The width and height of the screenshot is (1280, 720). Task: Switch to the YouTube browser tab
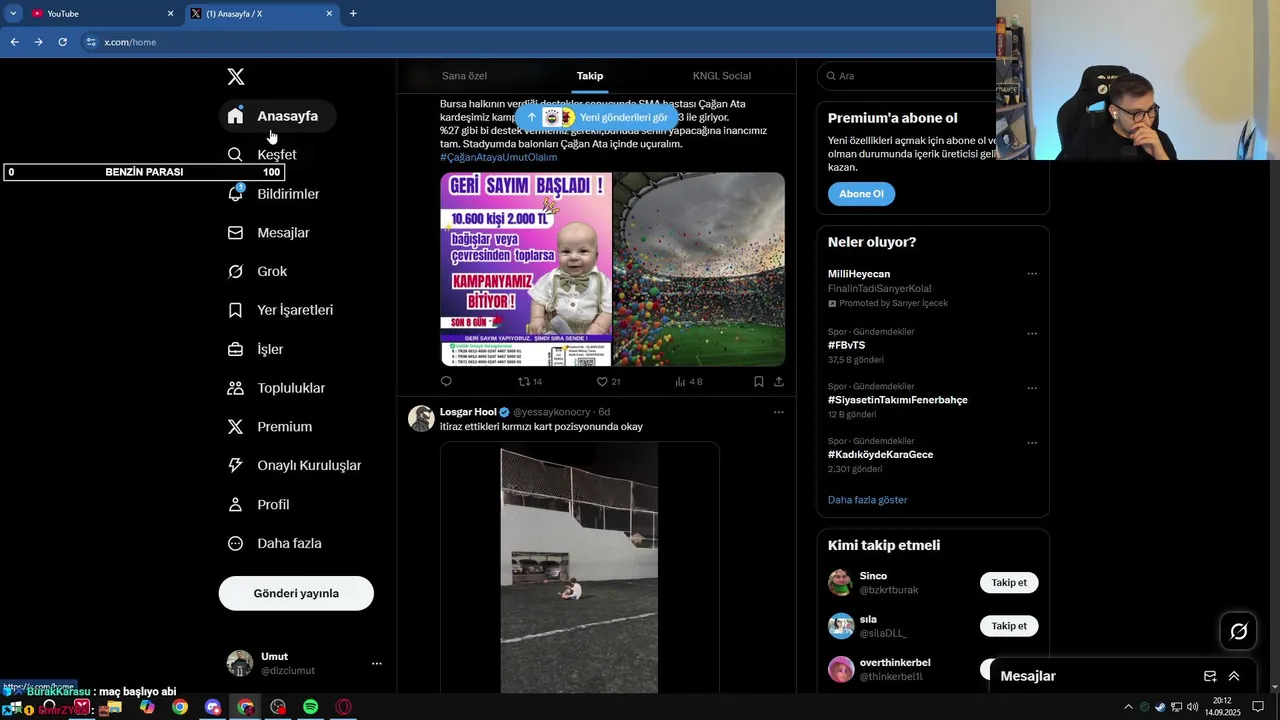pos(100,14)
